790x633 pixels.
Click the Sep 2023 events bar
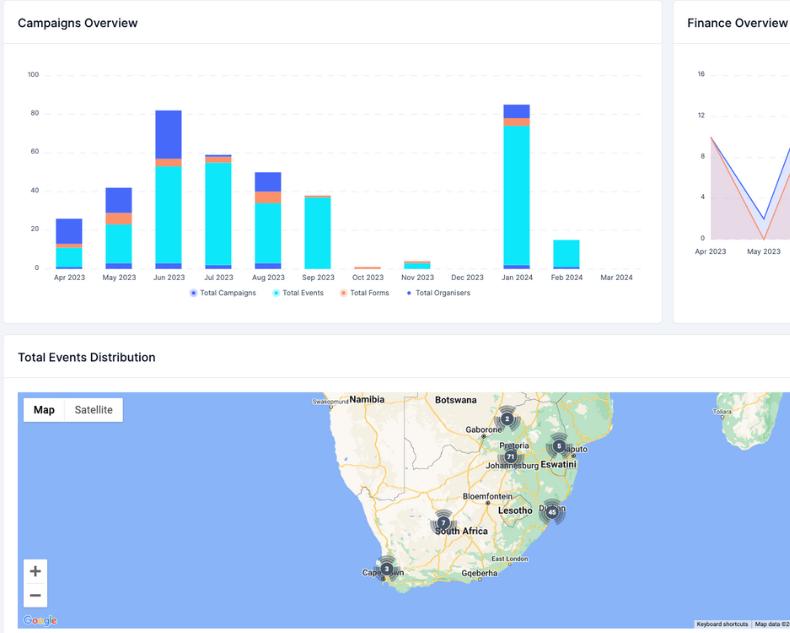(318, 232)
